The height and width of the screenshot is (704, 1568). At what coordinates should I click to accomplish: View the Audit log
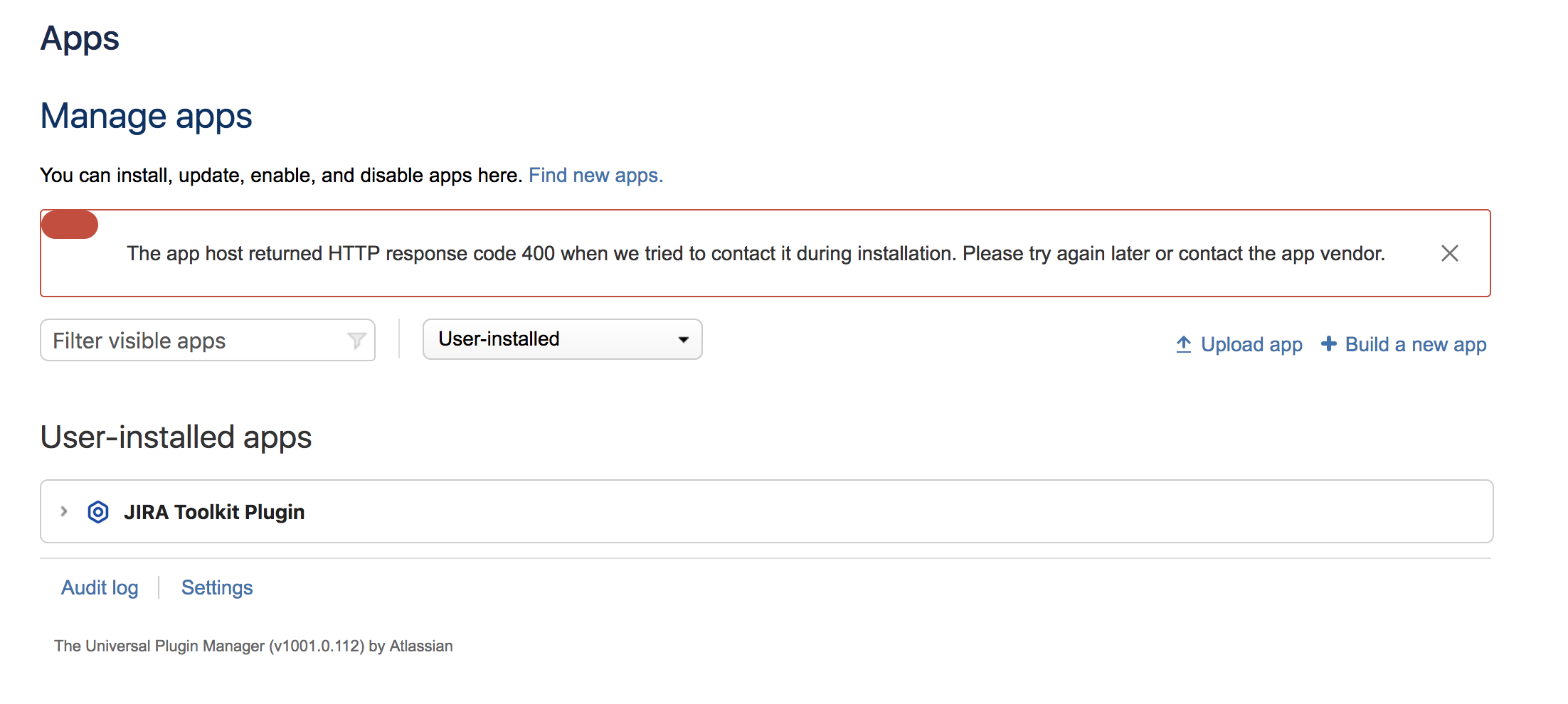pyautogui.click(x=100, y=587)
